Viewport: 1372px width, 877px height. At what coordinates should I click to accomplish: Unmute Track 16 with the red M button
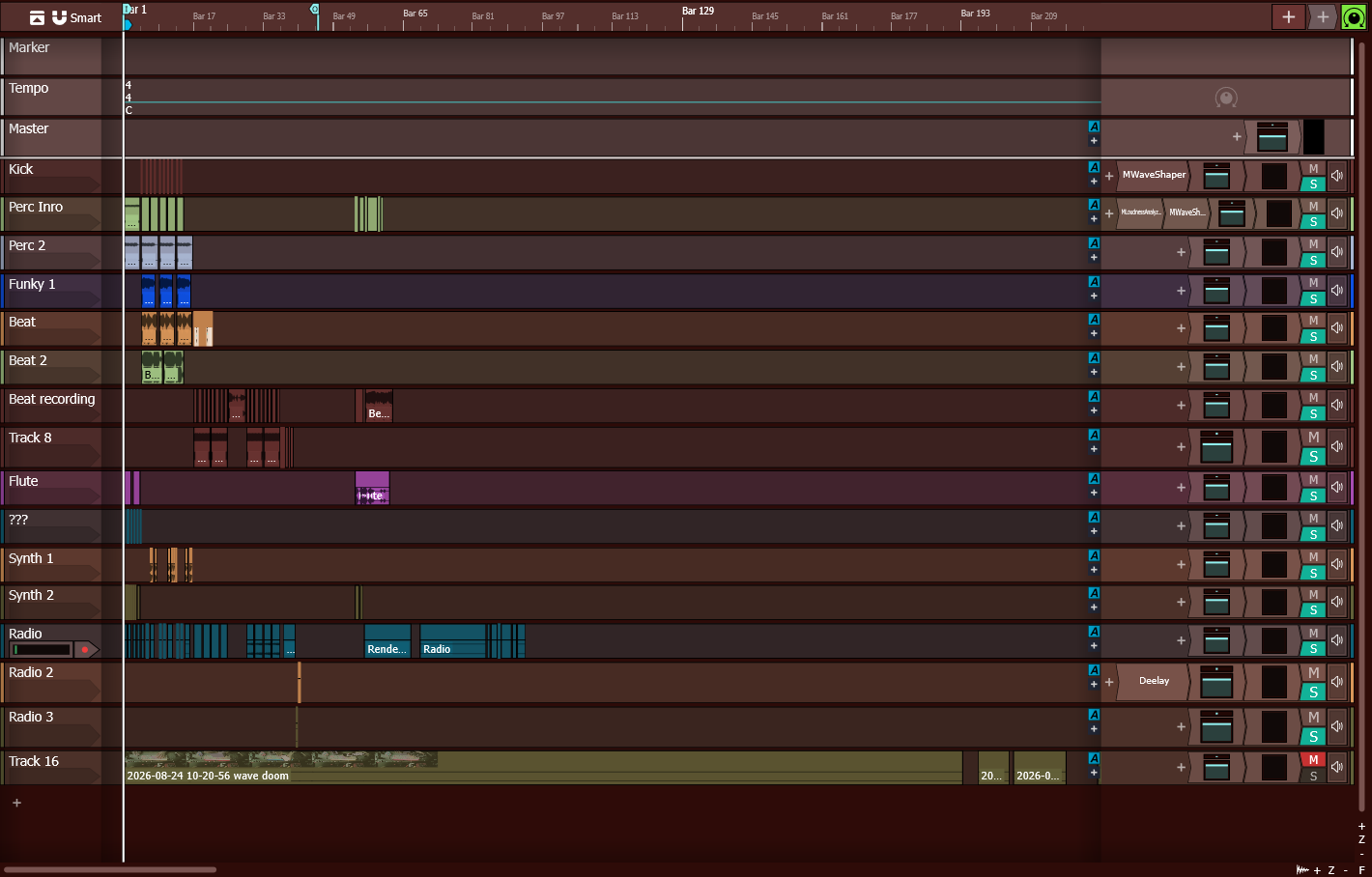[x=1313, y=760]
